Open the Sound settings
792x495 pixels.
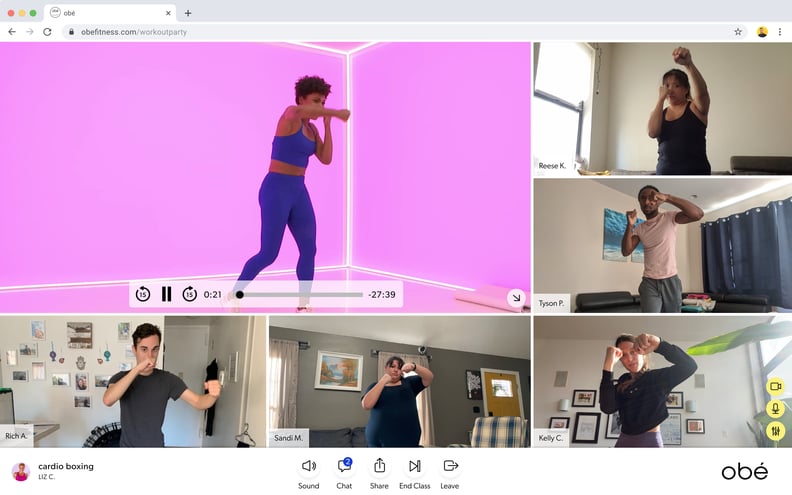click(x=309, y=473)
